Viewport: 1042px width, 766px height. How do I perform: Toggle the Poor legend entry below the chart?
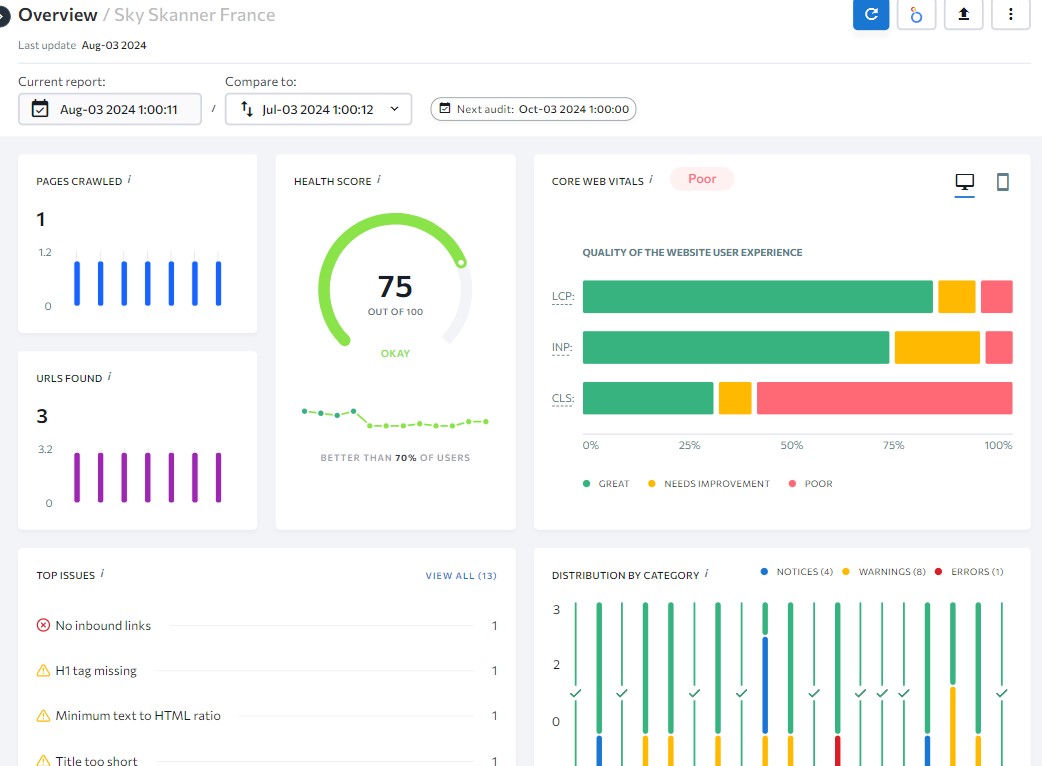click(x=811, y=484)
